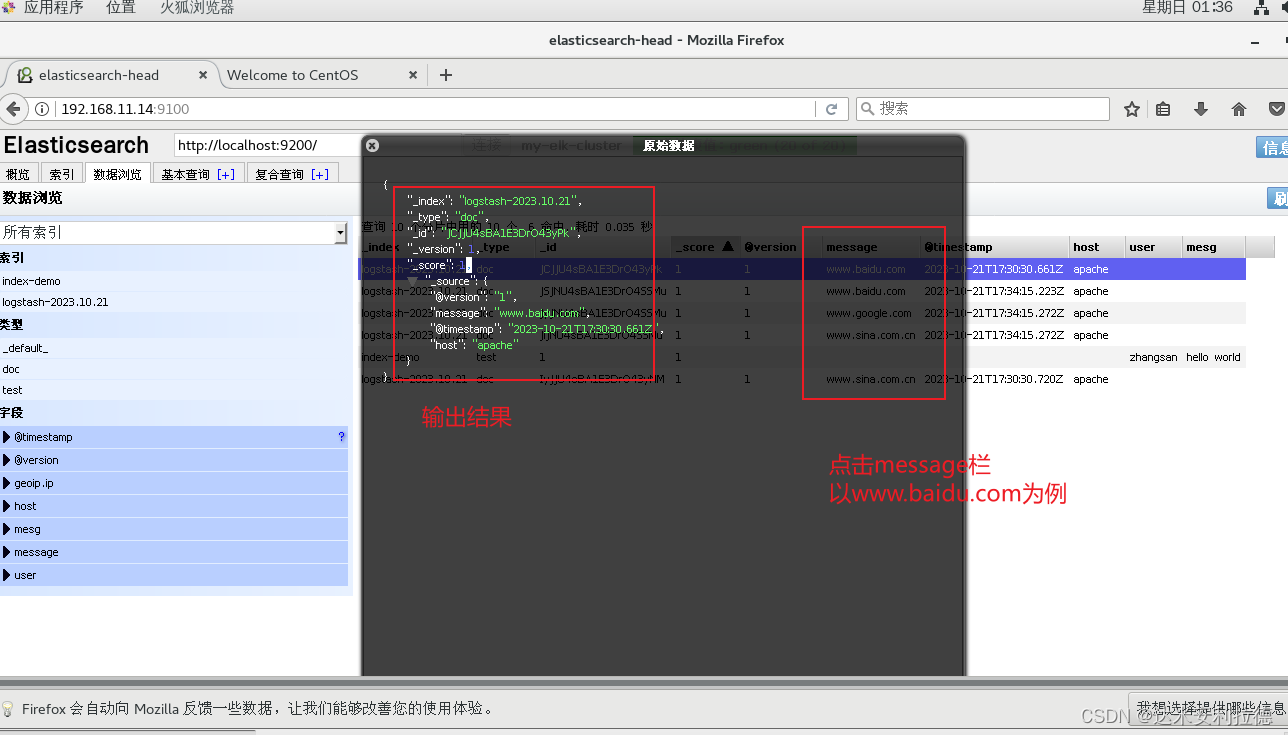This screenshot has width=1288, height=735.
Task: Select the test type
Action: (x=12, y=390)
